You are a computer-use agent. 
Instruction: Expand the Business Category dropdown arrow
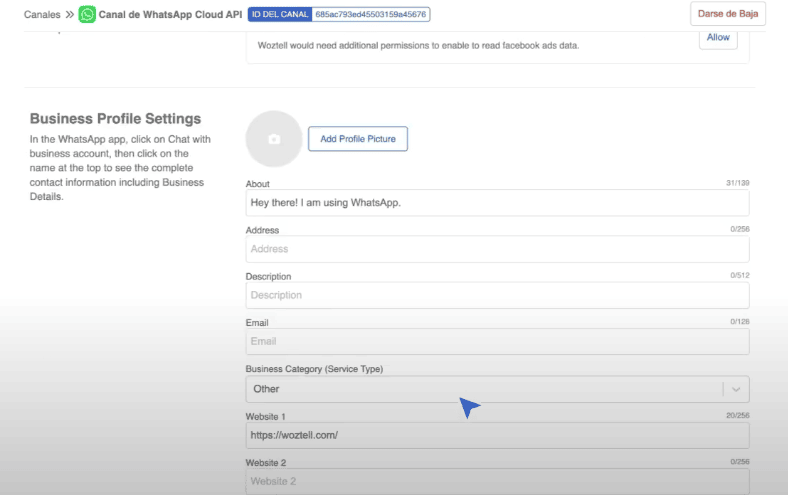click(x=736, y=389)
